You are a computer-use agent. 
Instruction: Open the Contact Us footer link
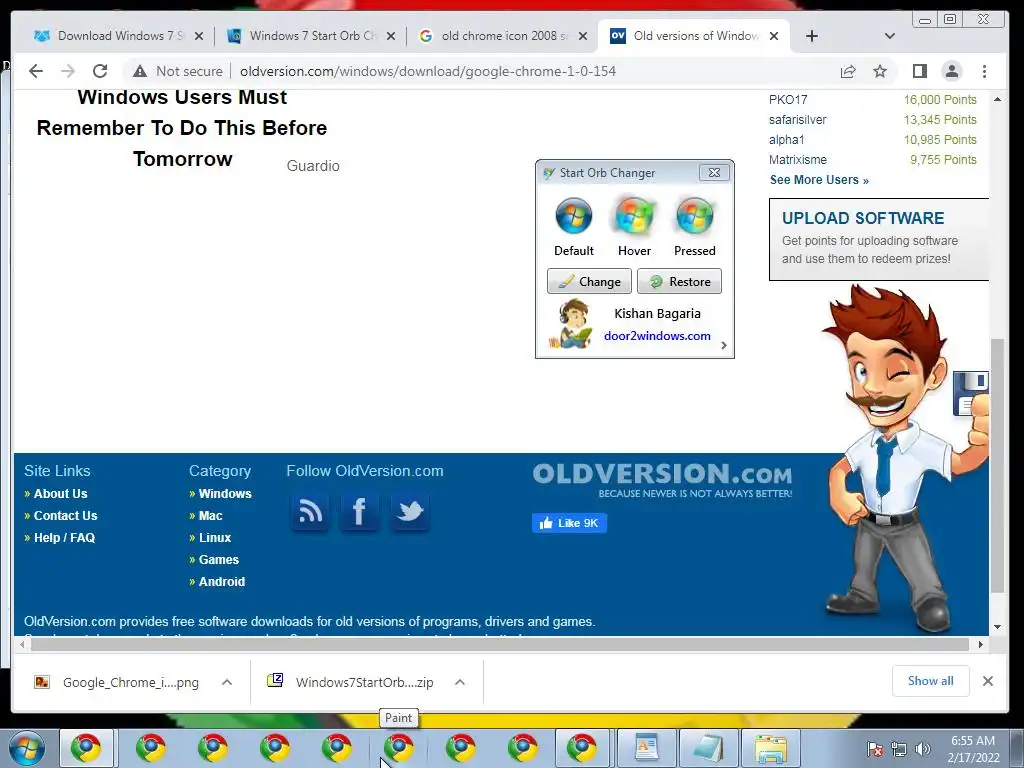tap(65, 516)
